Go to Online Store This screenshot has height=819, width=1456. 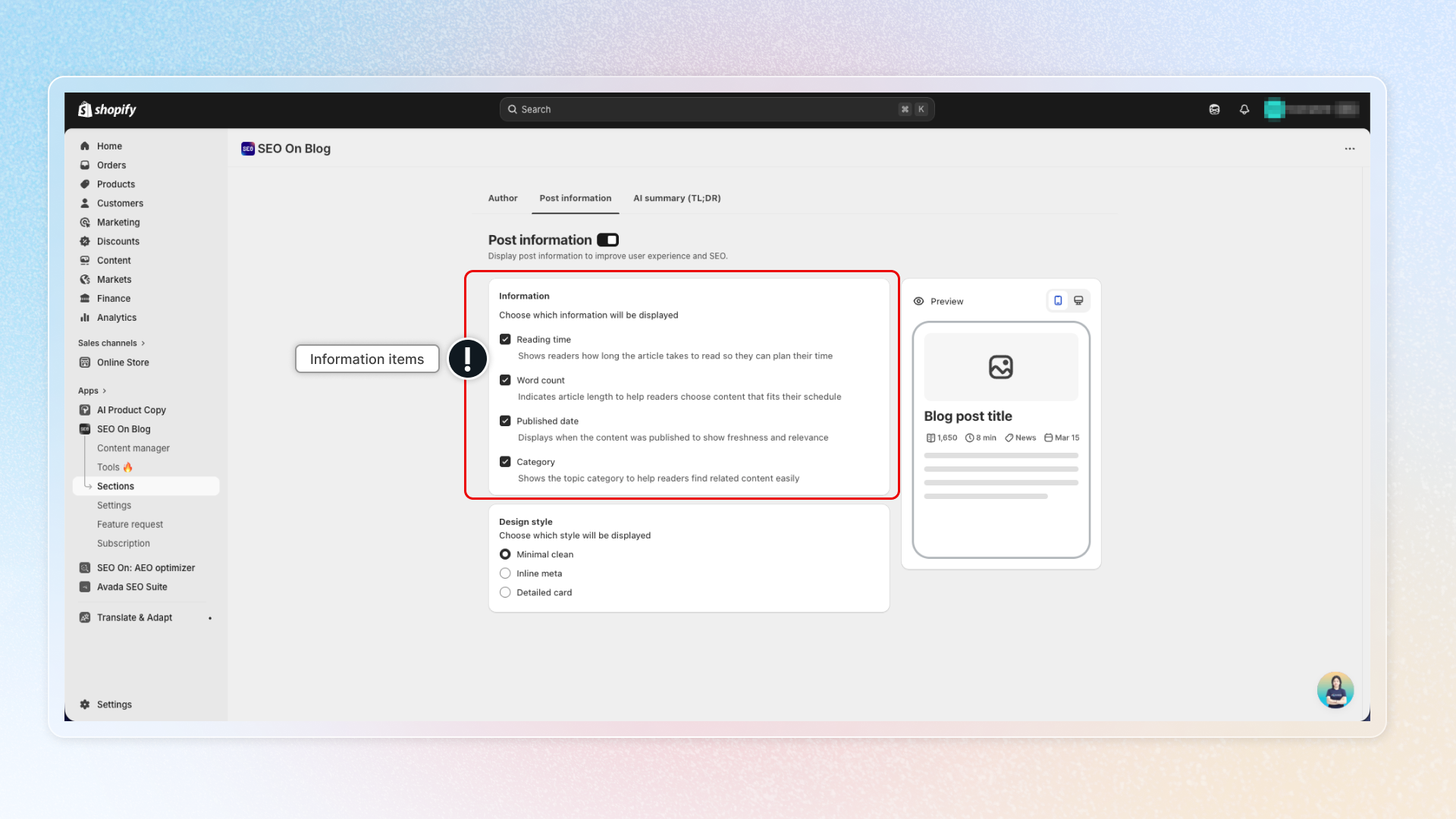tap(123, 362)
